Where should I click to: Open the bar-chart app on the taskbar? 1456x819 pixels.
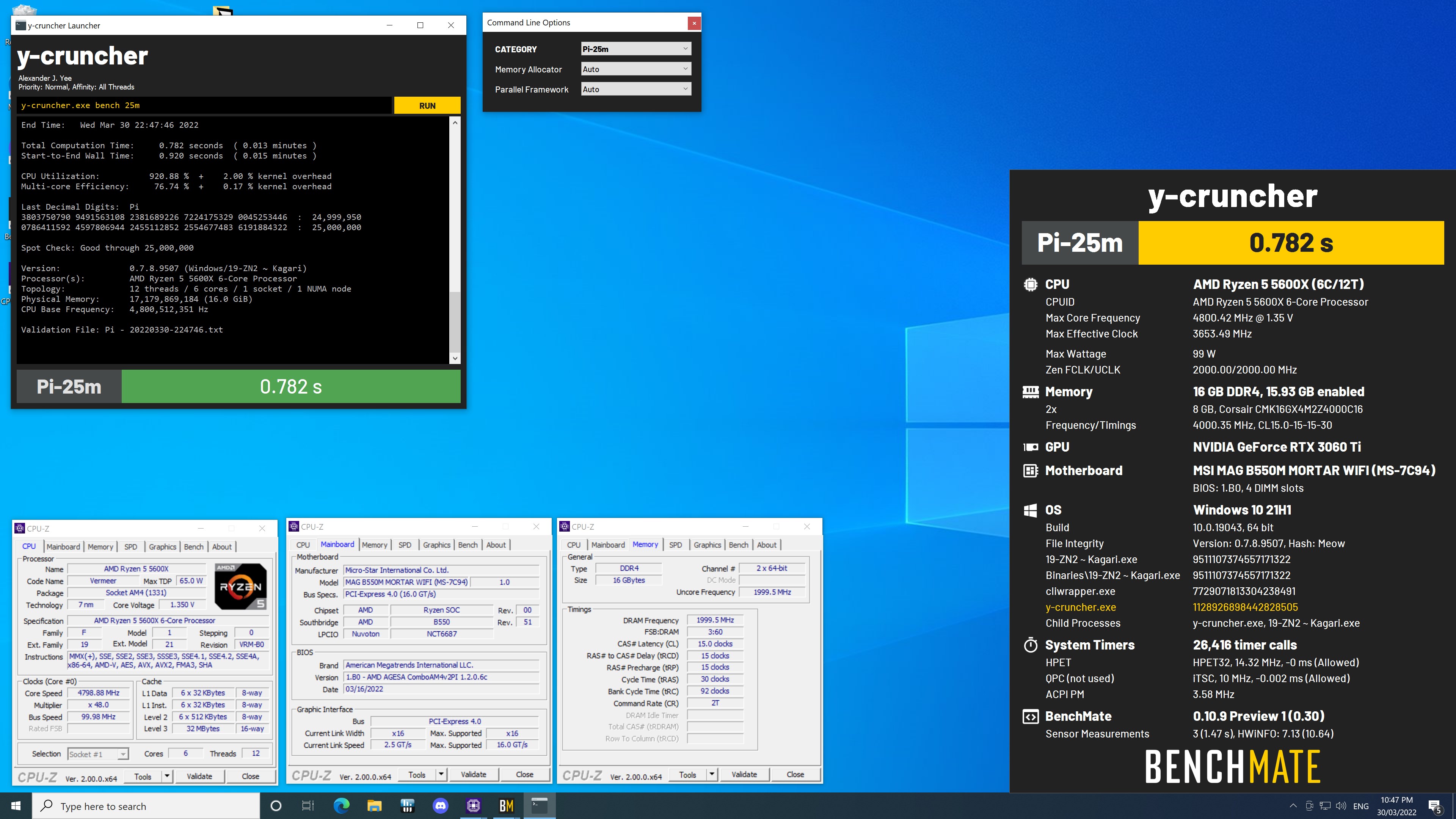407,806
